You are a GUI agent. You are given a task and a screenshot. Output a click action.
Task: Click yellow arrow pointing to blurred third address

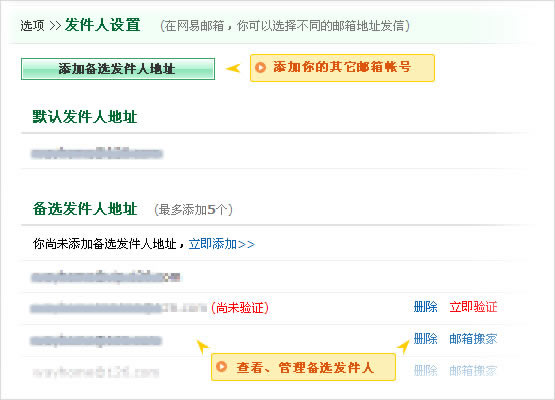coord(202,346)
